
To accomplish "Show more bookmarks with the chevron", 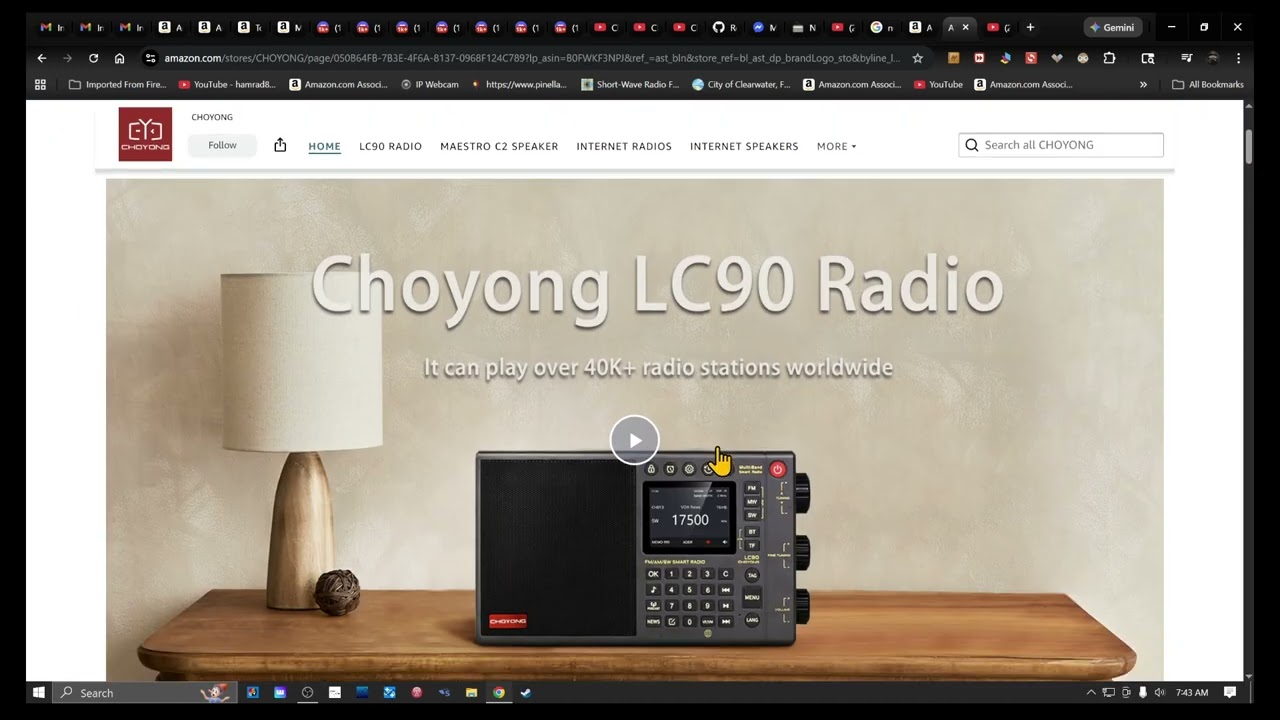I will [1143, 85].
